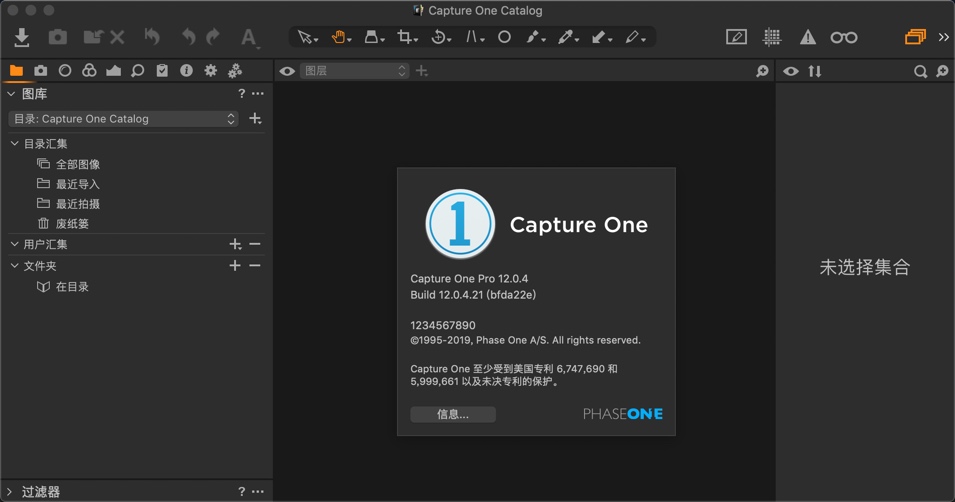This screenshot has height=502, width=955.
Task: Collapse the 图库 panel chevron
Action: point(11,94)
